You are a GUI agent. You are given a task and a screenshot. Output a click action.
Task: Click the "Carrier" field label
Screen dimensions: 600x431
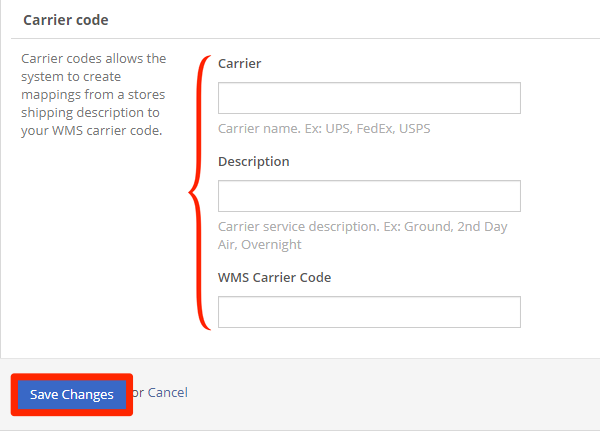(x=240, y=64)
